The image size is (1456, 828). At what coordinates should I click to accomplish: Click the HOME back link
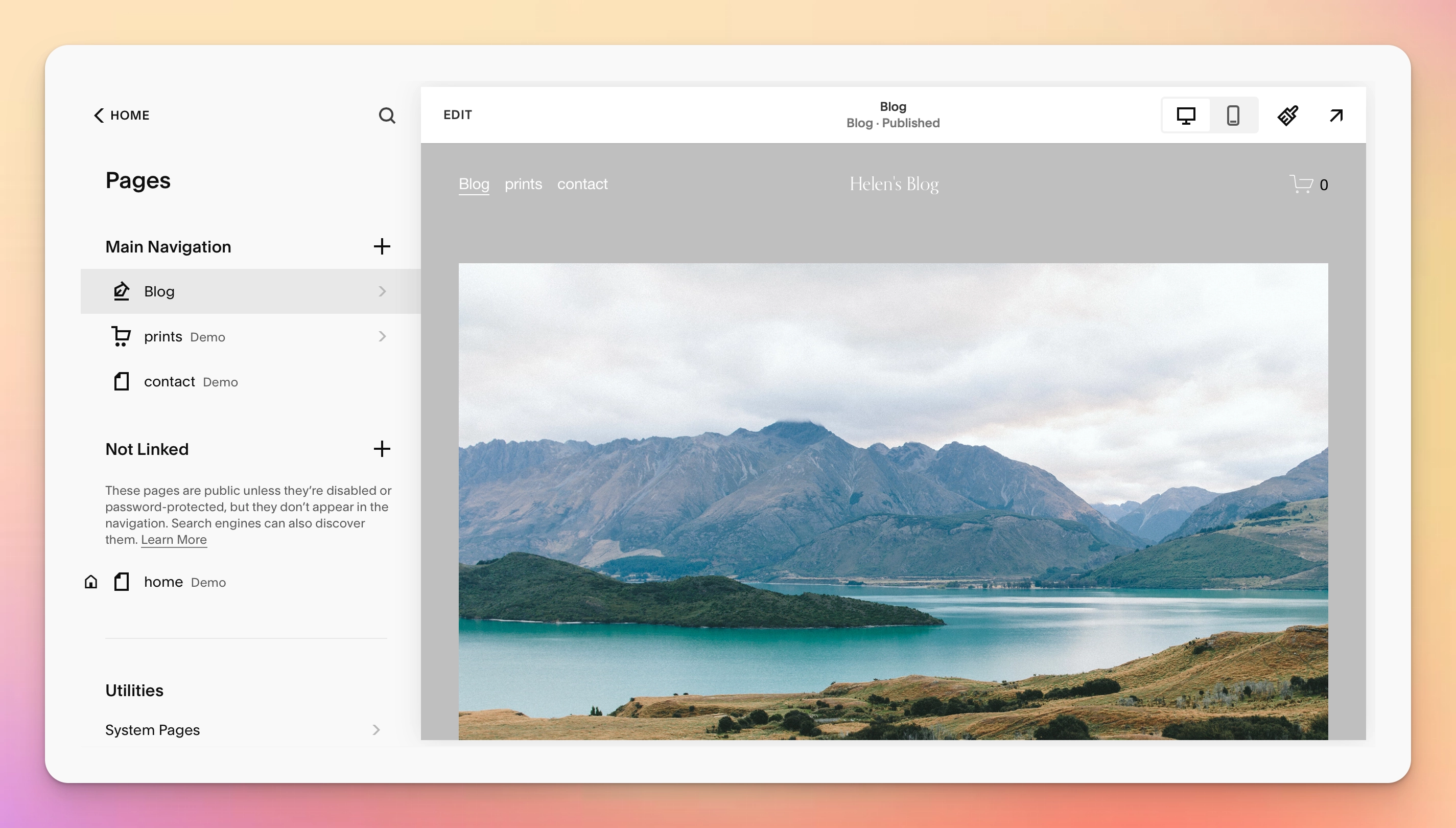point(122,116)
